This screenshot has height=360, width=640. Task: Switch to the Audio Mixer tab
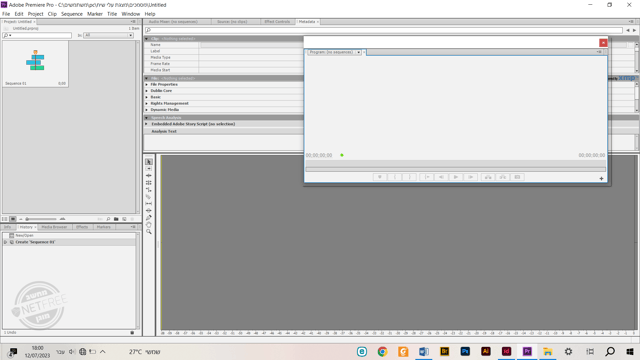point(173,22)
